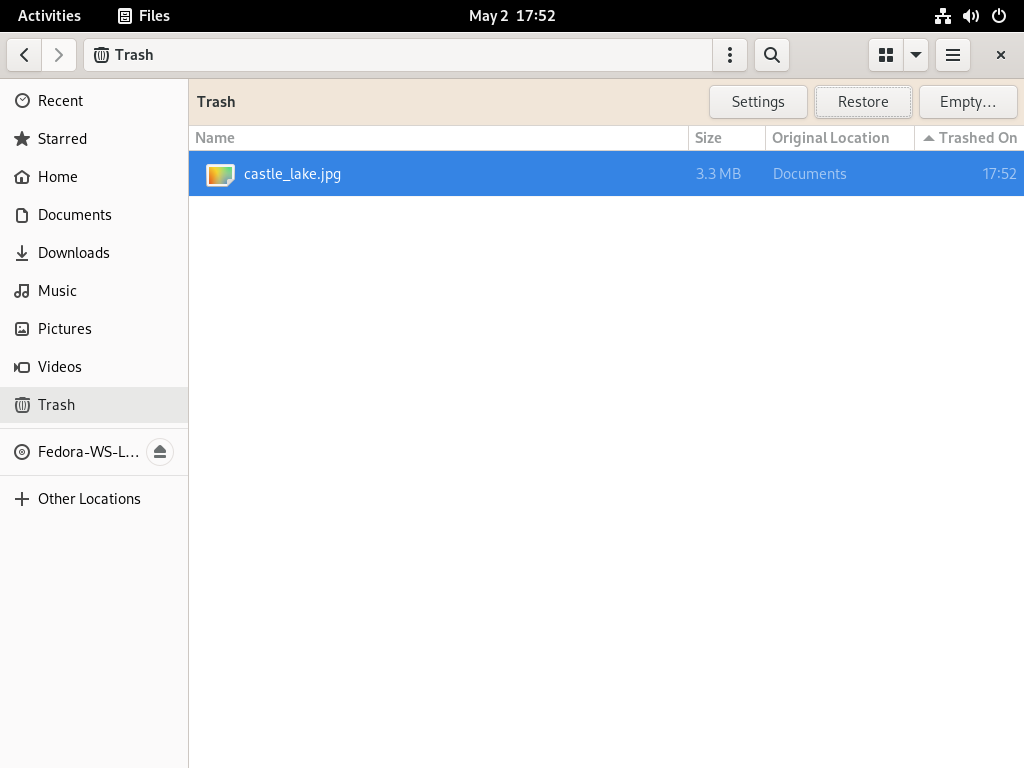Click the volume speaker icon
This screenshot has height=768, width=1024.
(971, 16)
